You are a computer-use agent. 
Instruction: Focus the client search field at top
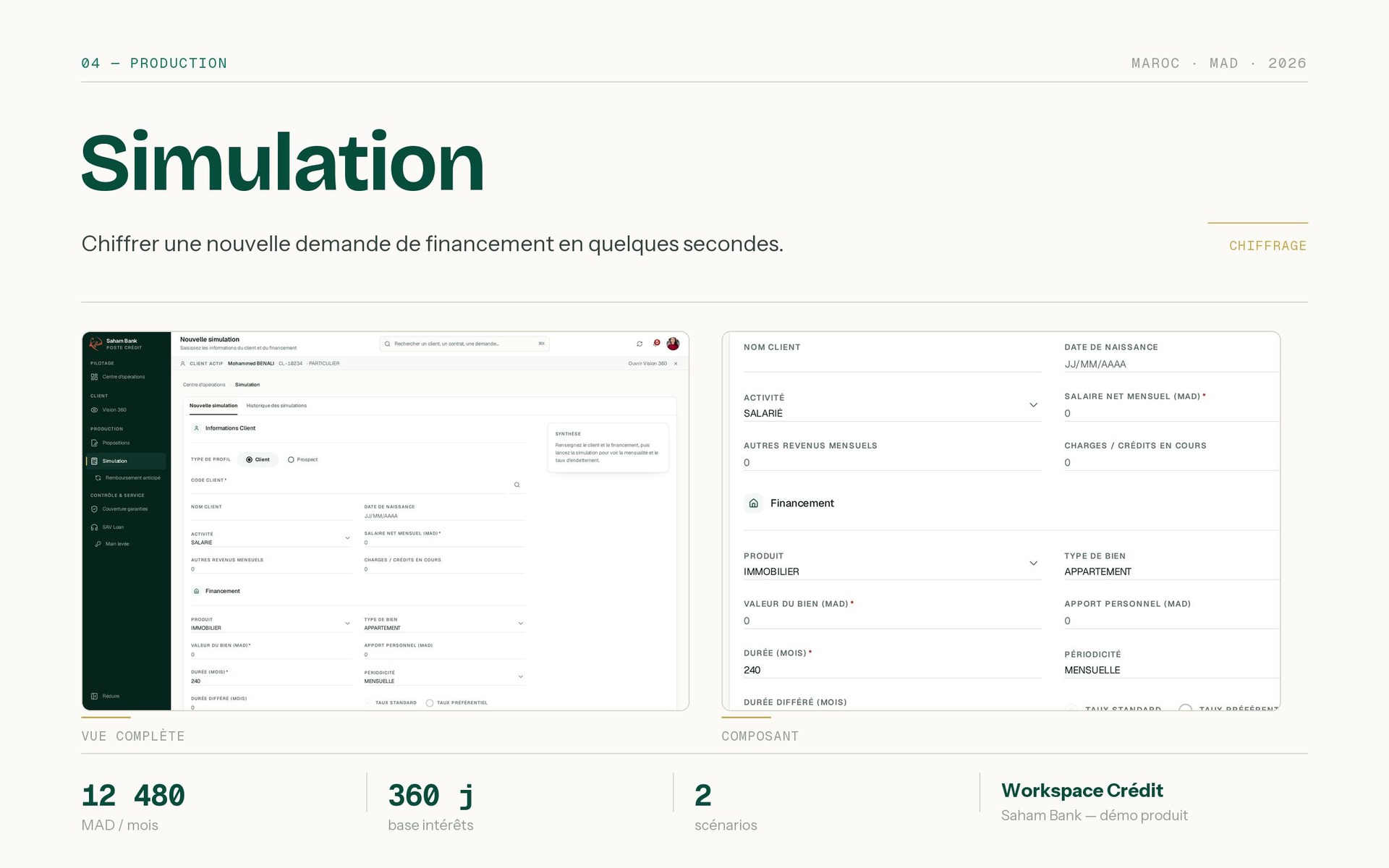click(x=464, y=344)
